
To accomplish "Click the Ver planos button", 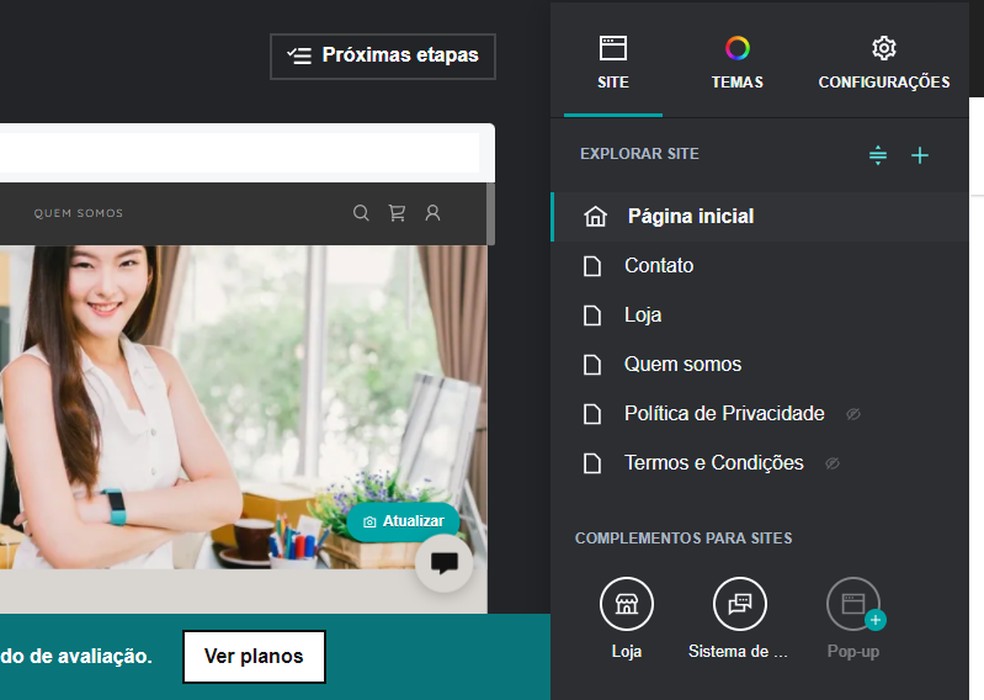I will pos(254,656).
